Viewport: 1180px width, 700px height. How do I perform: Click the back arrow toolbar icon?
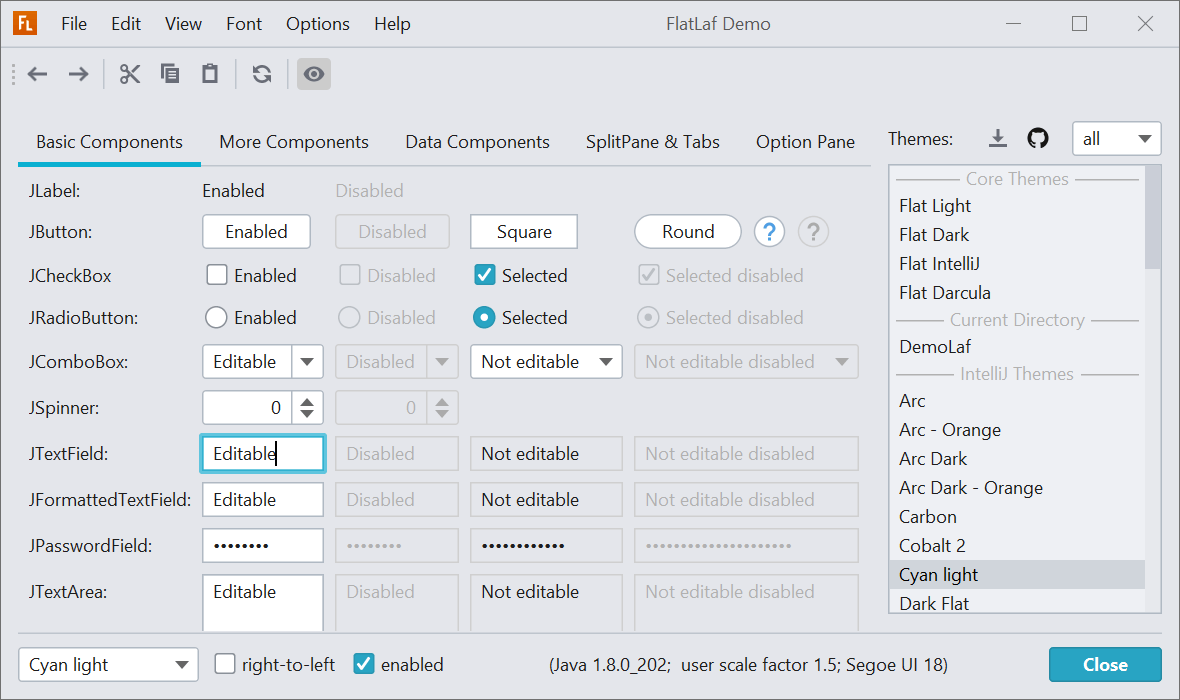tap(38, 74)
